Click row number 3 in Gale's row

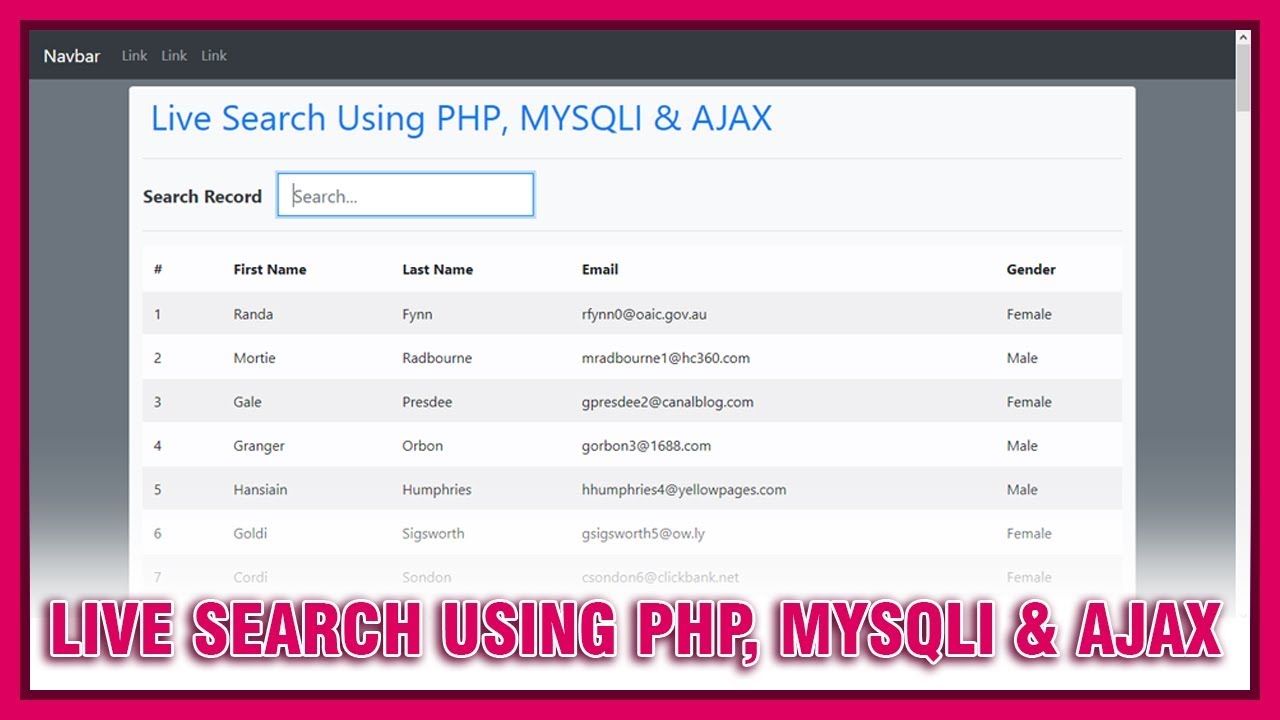click(157, 402)
